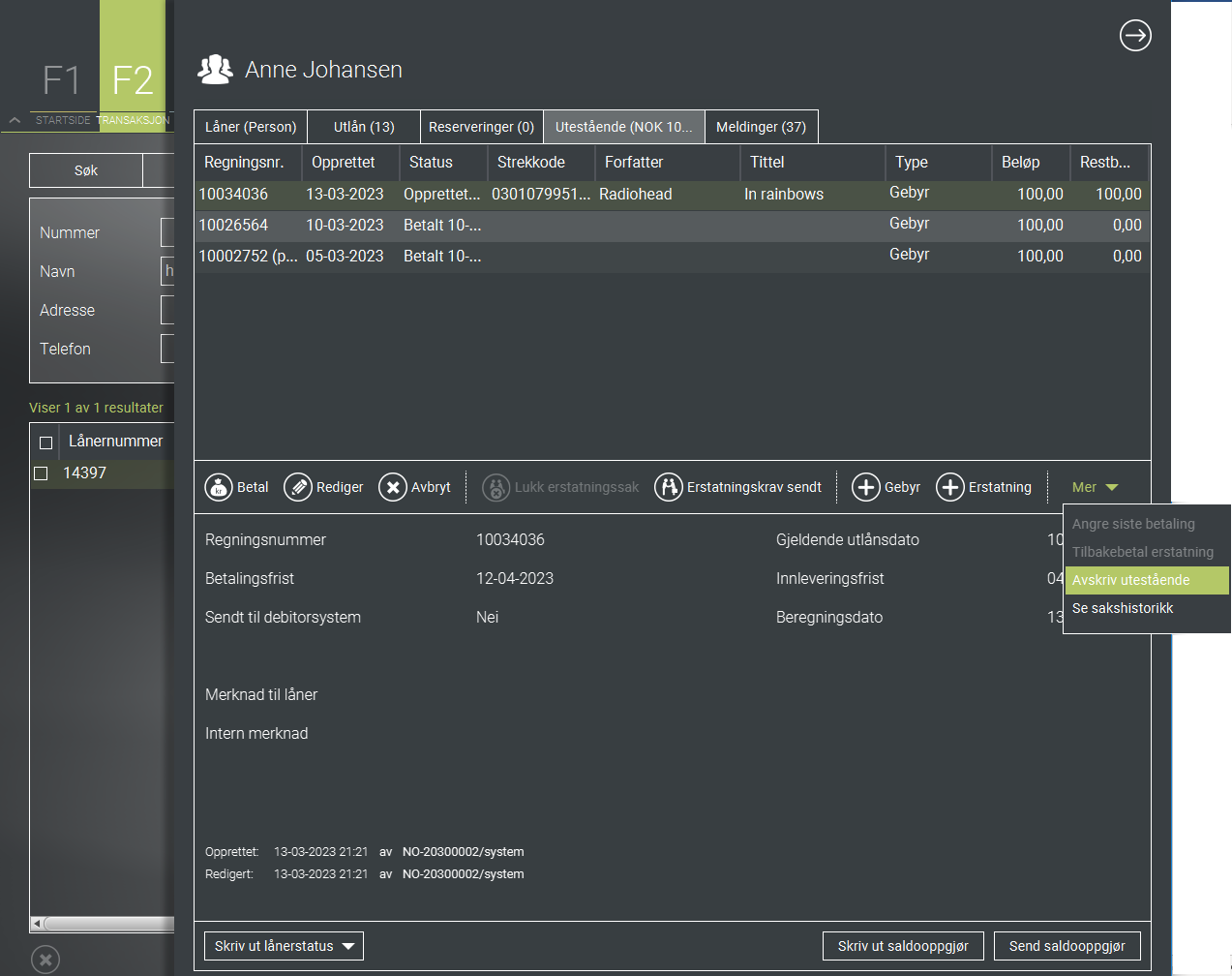The image size is (1232, 976).
Task: Sort by Beløp column header
Action: click(1031, 162)
